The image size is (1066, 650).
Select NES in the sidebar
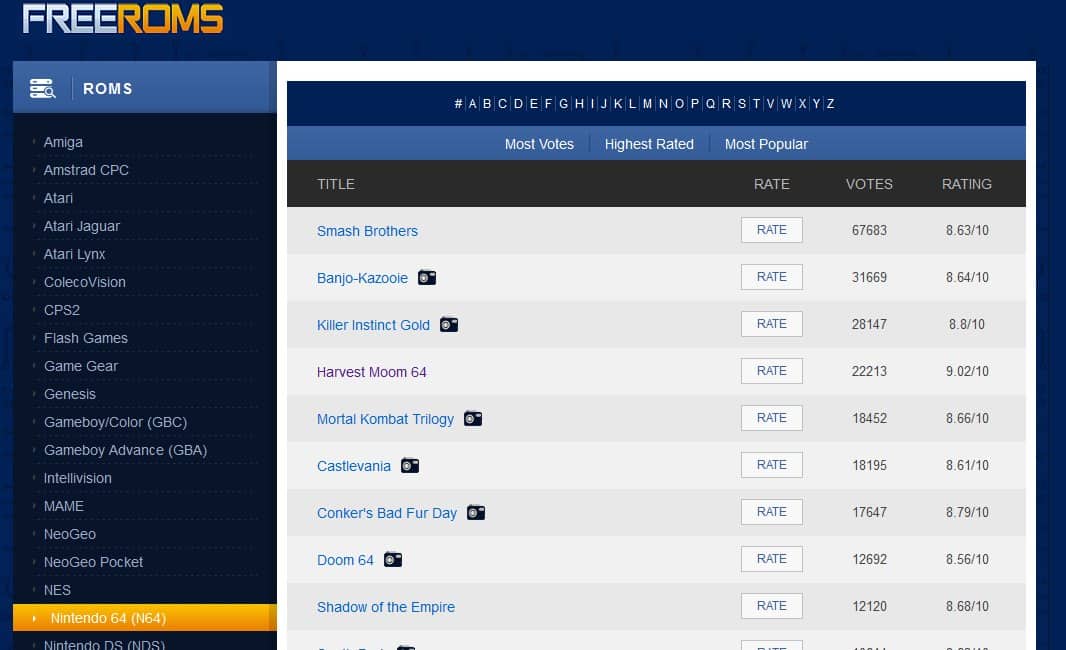point(57,589)
